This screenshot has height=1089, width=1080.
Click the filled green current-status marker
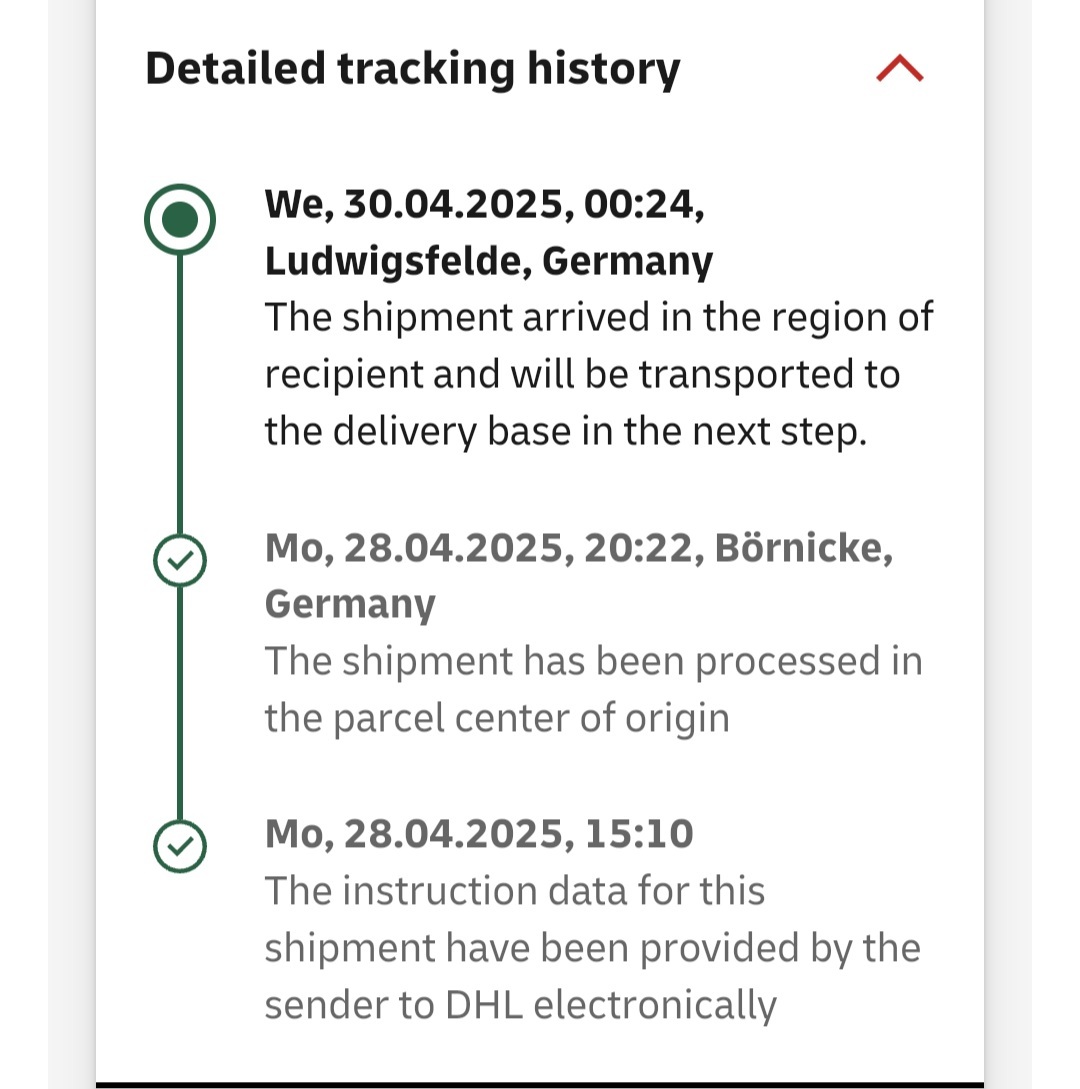(x=180, y=220)
